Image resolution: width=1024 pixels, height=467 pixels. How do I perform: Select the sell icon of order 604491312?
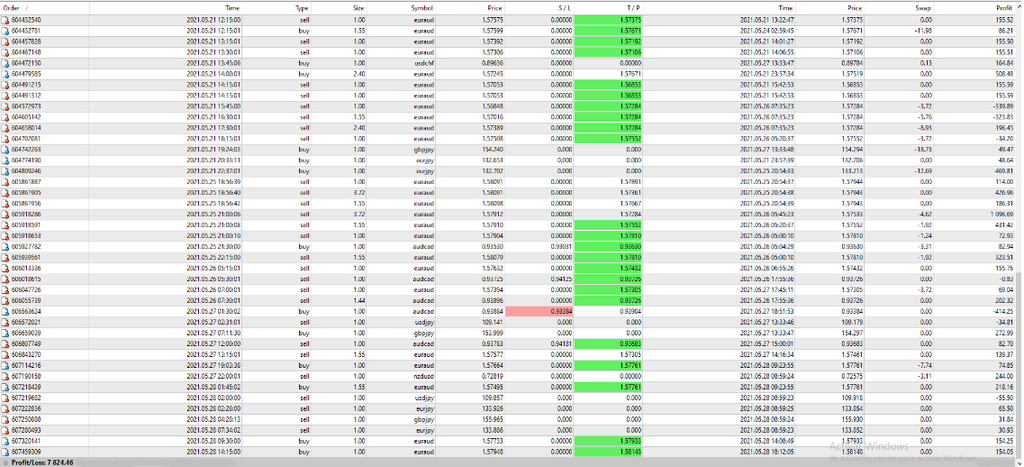click(5, 95)
